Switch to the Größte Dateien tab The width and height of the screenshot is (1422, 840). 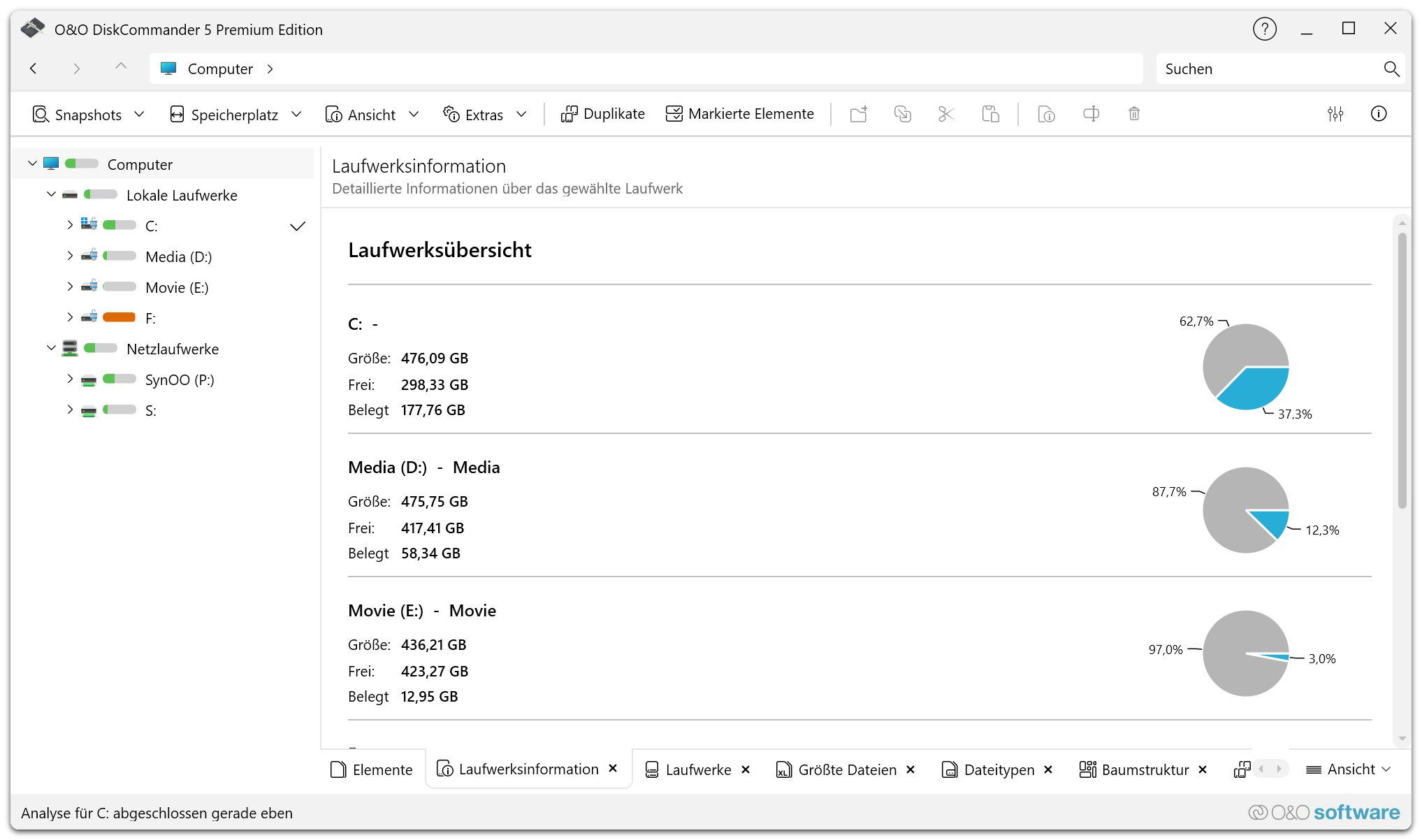[846, 769]
